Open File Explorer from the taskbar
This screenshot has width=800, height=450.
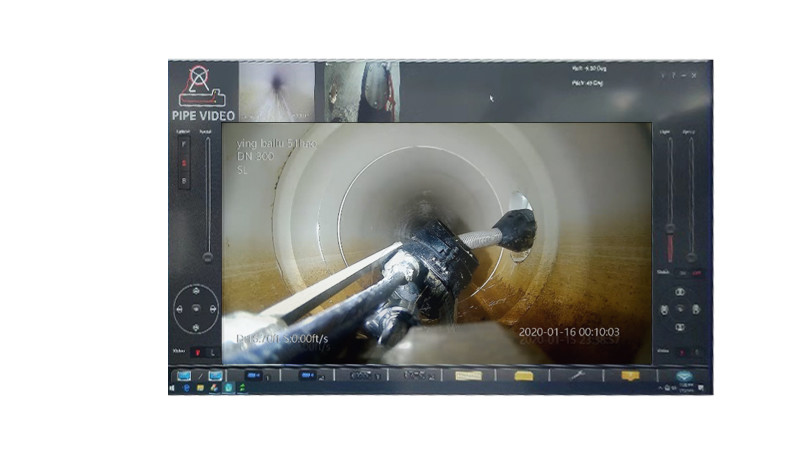(x=201, y=388)
